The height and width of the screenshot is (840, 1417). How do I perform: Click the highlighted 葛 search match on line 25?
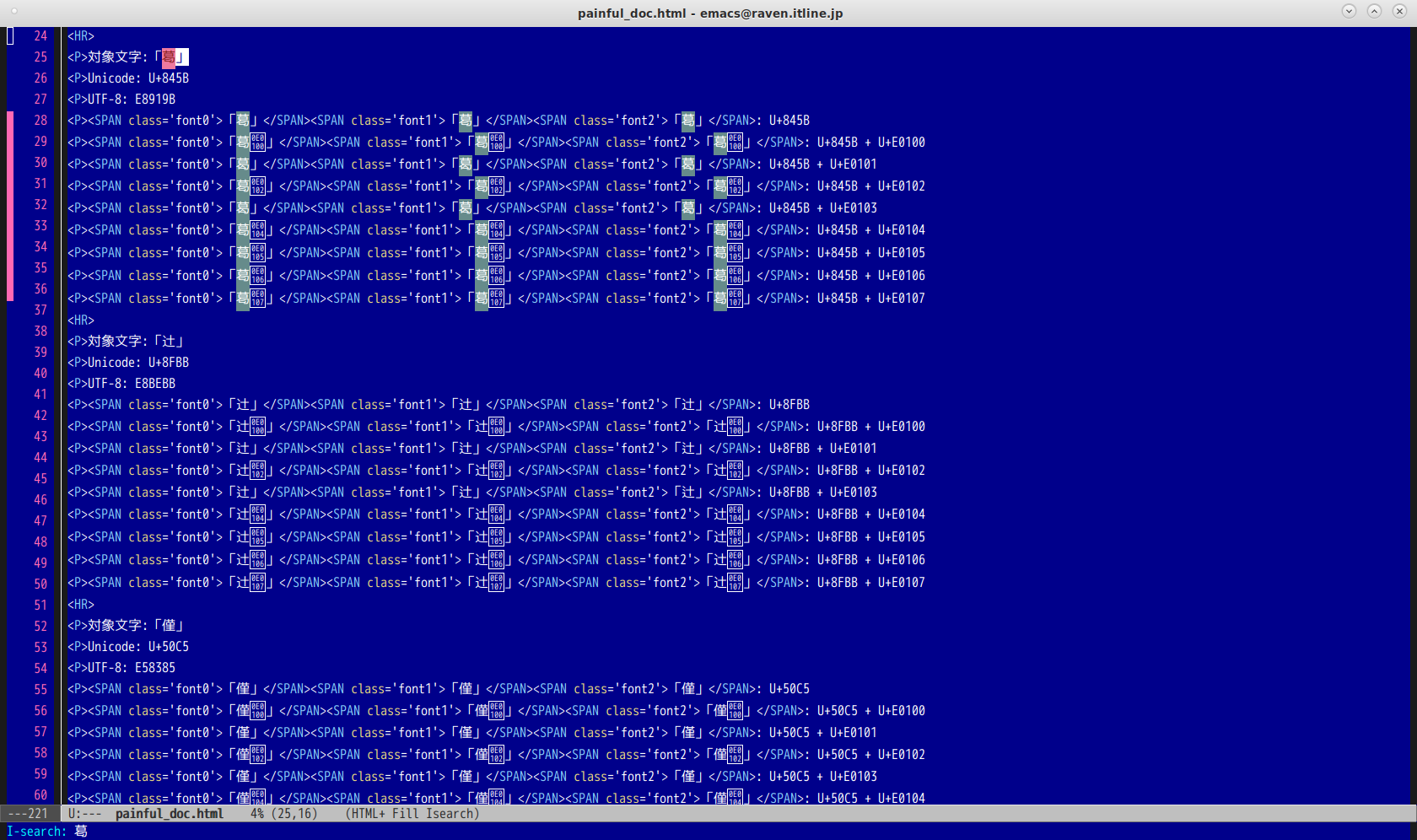[x=169, y=57]
